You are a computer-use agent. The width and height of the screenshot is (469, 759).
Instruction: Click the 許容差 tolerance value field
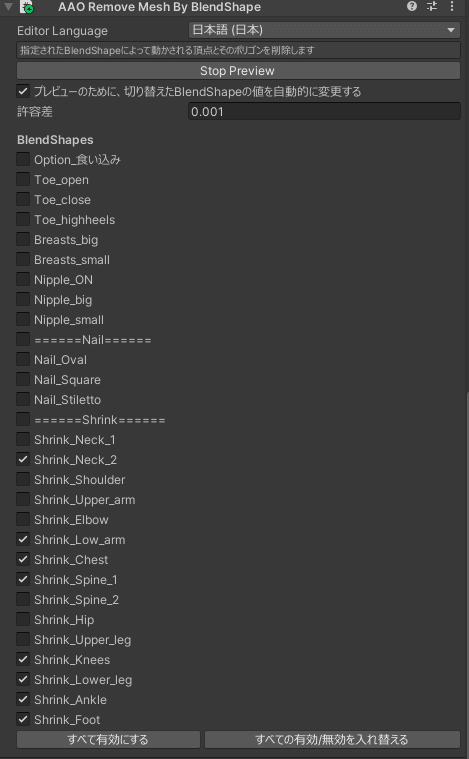click(x=324, y=111)
